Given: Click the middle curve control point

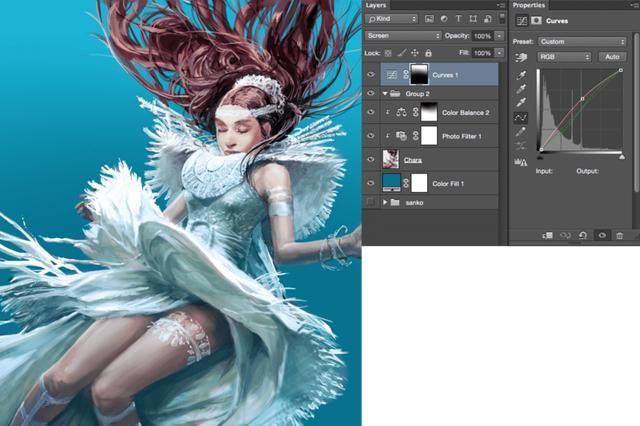Looking at the screenshot, I should 582,99.
